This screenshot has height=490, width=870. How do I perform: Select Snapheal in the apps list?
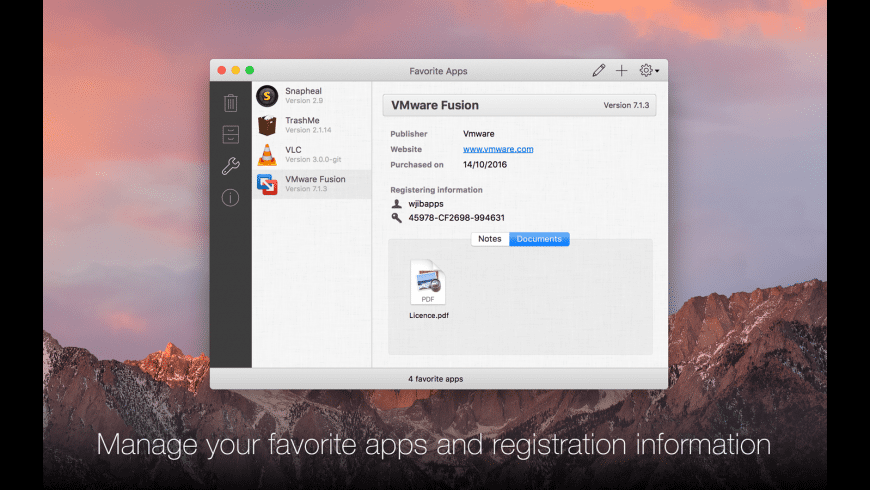(312, 96)
